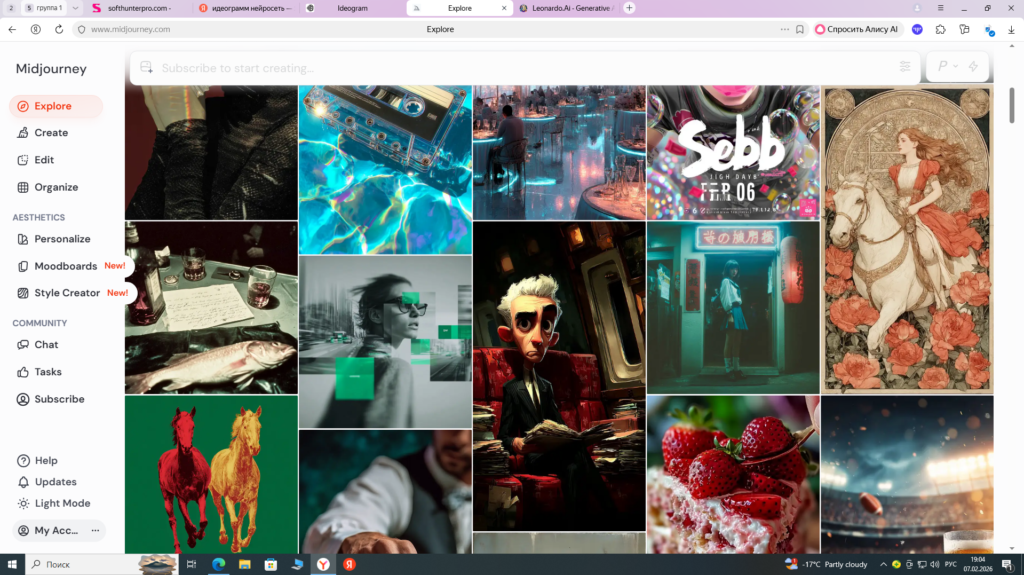Click Спросить Алису AI button
The width and height of the screenshot is (1024, 575).
857,29
